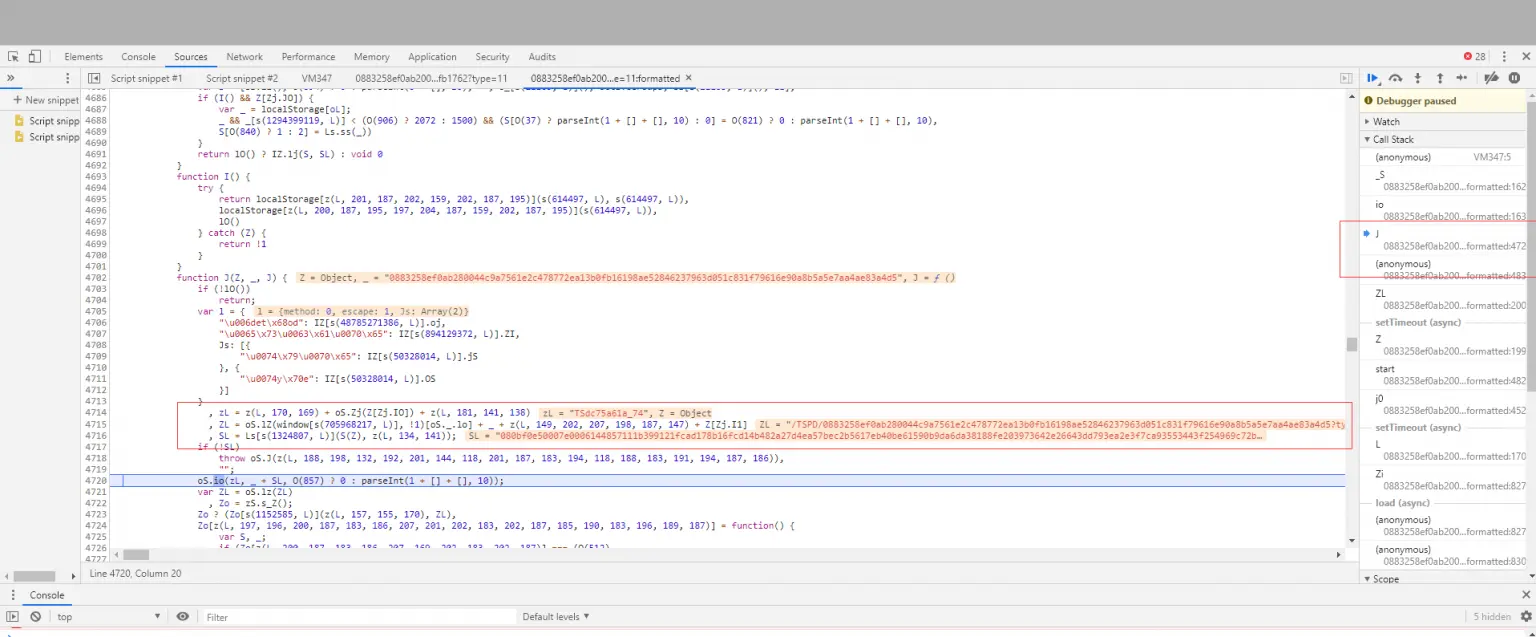1536x637 pixels.
Task: Switch to the Console tab
Action: (x=138, y=57)
